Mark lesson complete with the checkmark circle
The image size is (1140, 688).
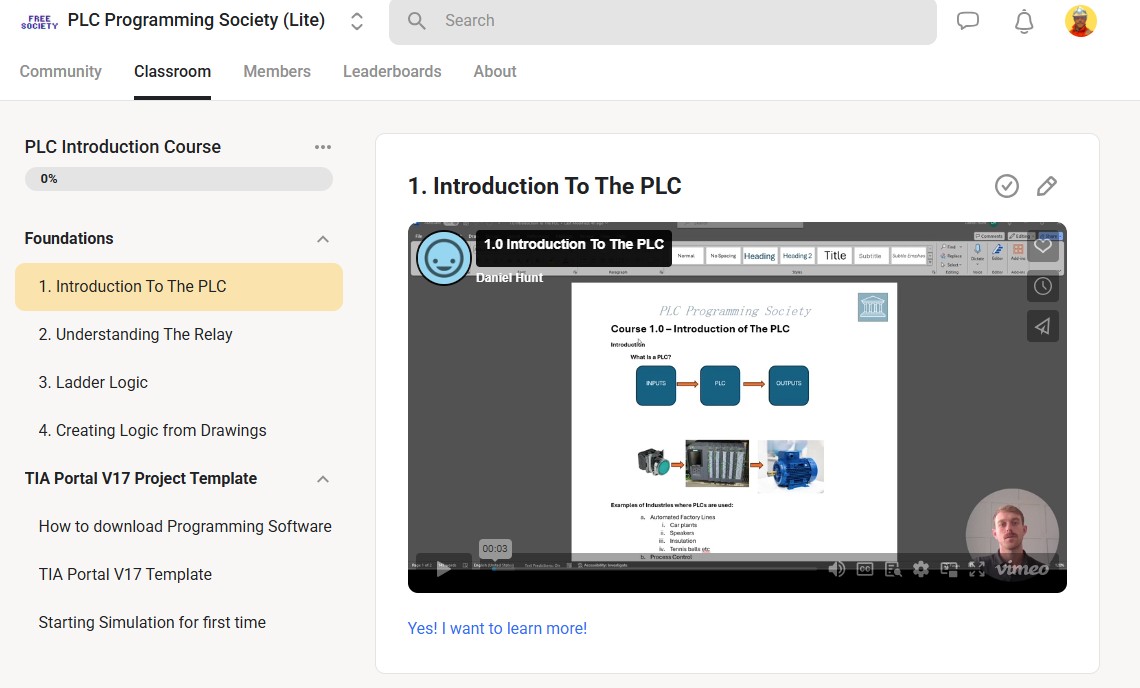(x=1006, y=186)
